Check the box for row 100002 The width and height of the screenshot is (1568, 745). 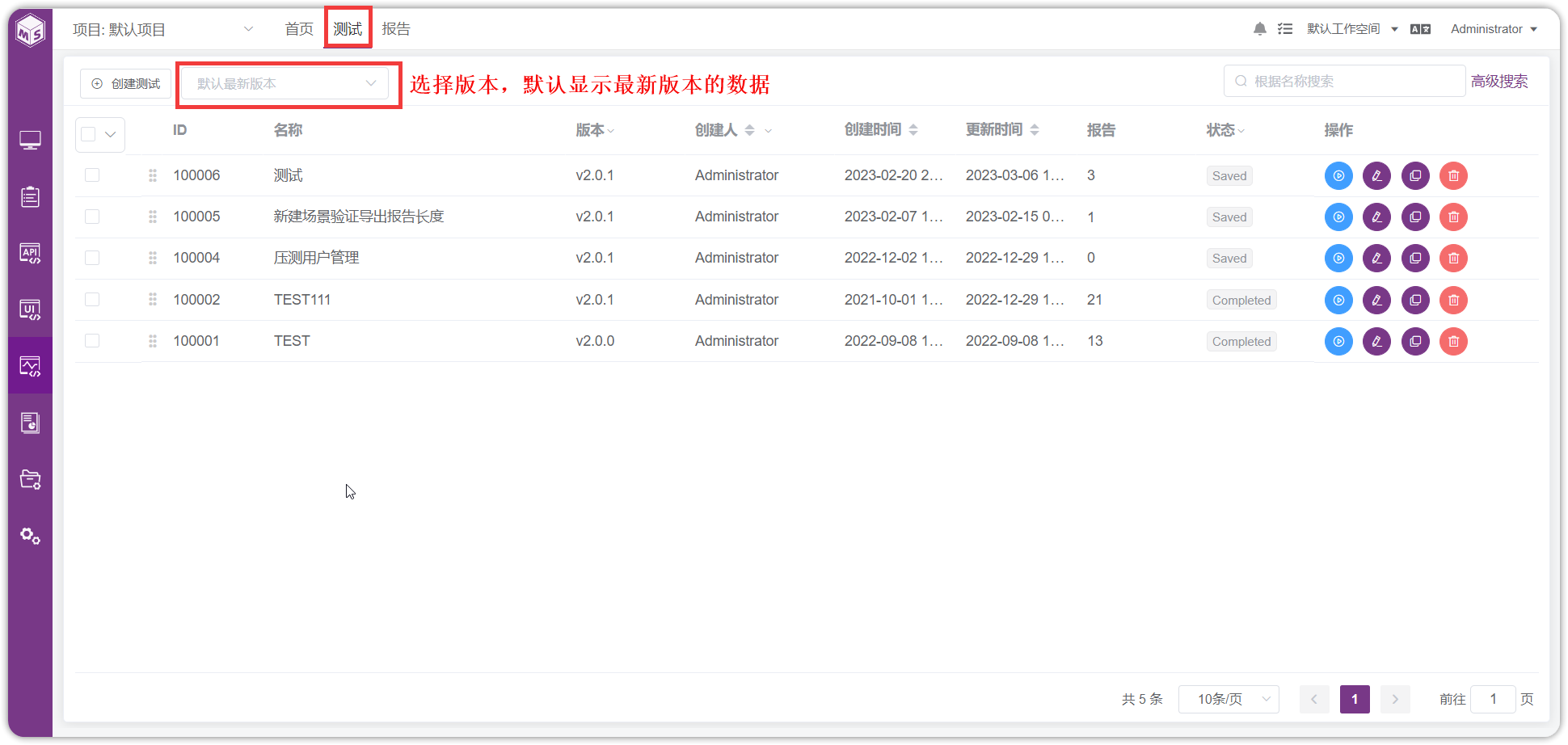tap(92, 300)
